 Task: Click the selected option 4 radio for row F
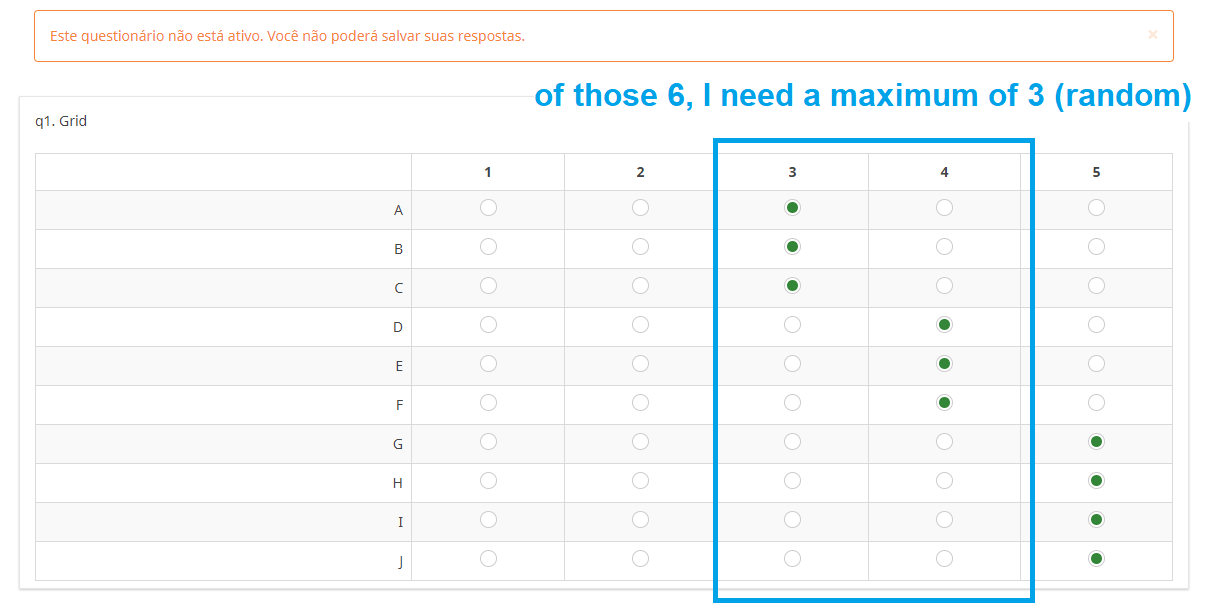point(944,403)
